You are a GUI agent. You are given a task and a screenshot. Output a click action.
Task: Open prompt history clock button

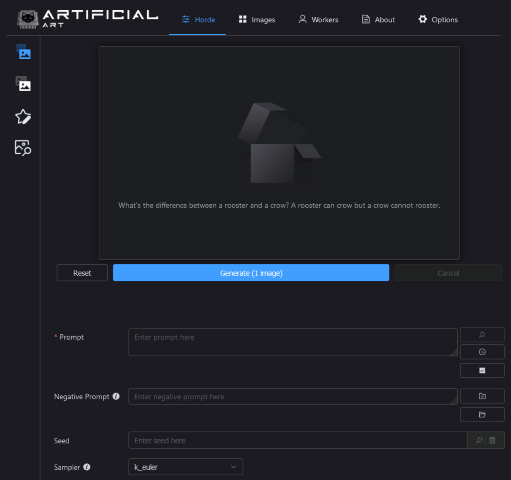(x=482, y=352)
